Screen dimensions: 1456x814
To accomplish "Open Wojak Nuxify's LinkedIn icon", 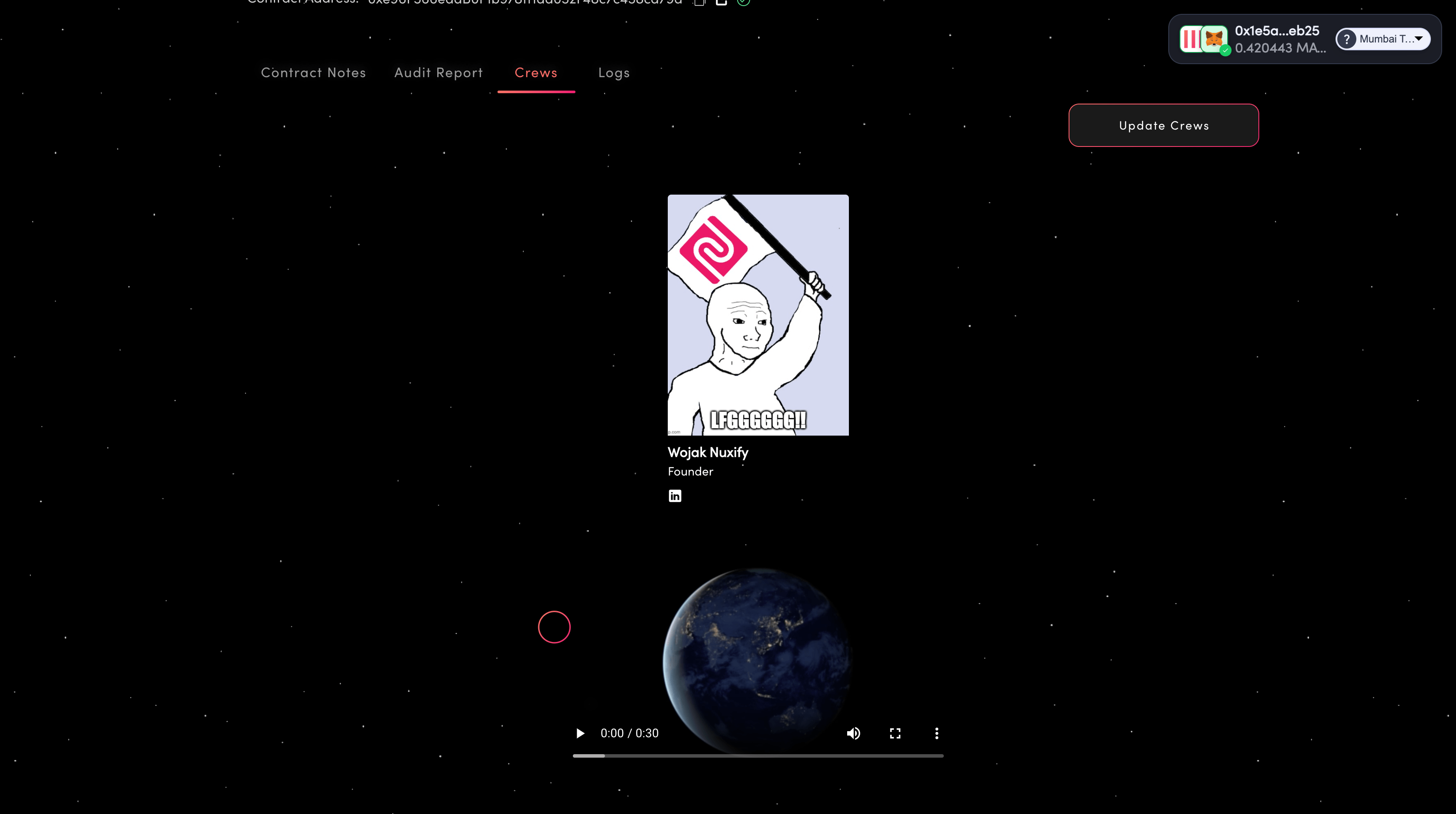I will click(x=675, y=496).
